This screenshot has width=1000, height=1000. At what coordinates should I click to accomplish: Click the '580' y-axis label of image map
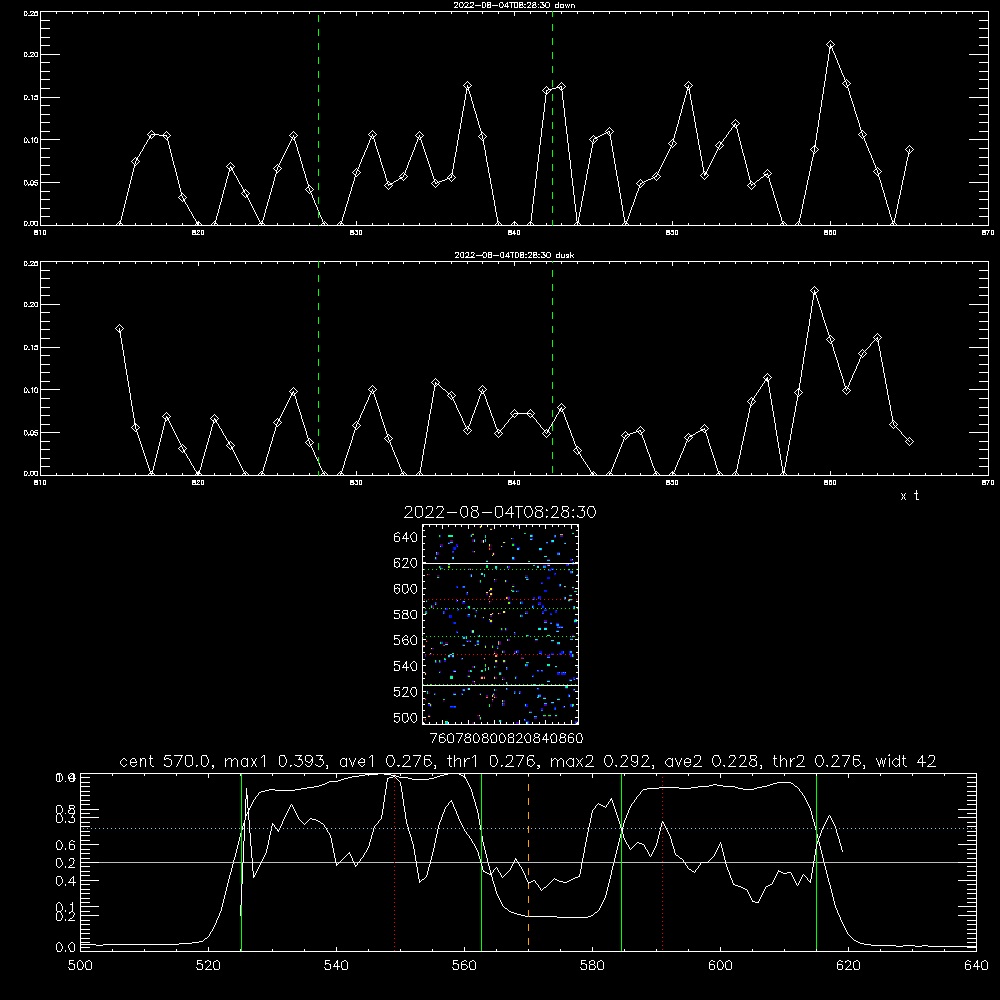[x=405, y=614]
